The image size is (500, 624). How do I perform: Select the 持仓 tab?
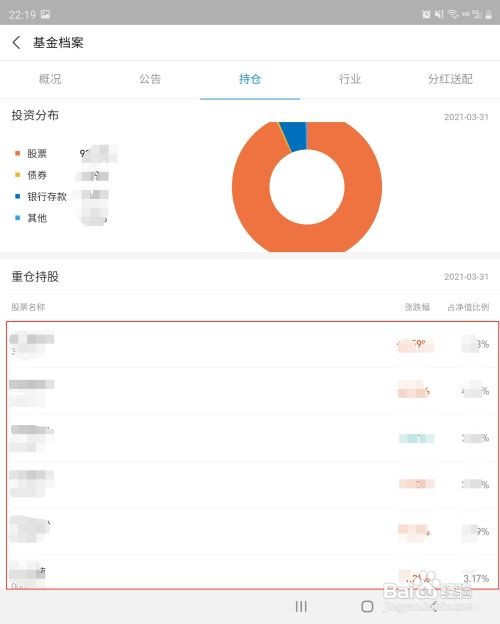[250, 79]
